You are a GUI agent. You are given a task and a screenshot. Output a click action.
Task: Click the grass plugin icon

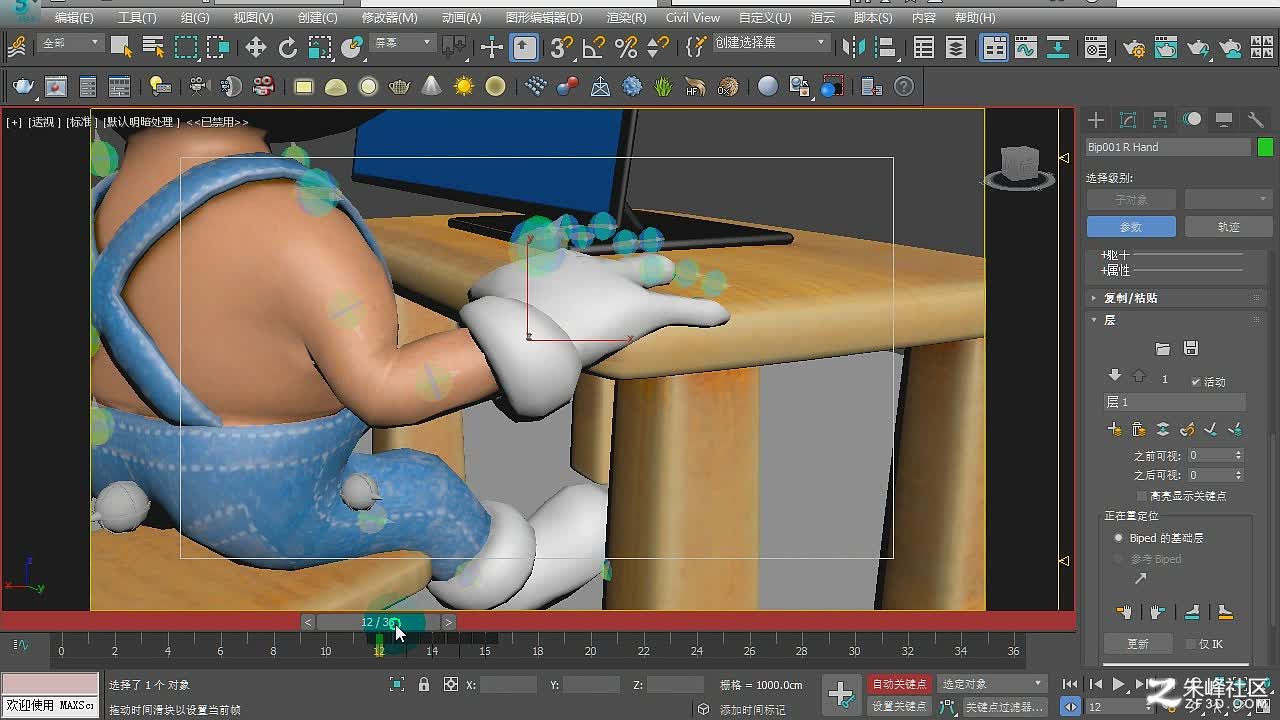pos(664,87)
